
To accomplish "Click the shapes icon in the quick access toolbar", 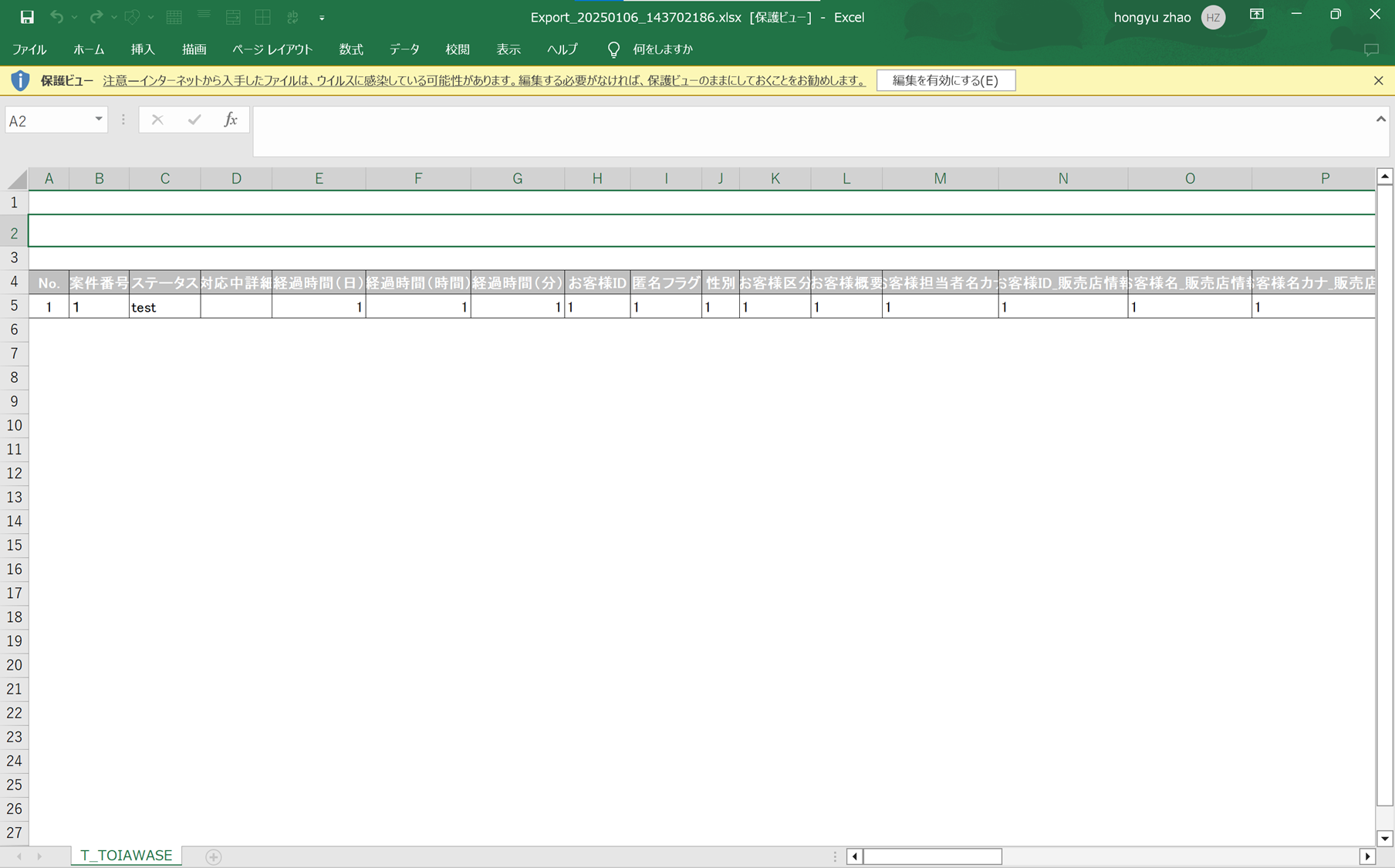I will [133, 17].
